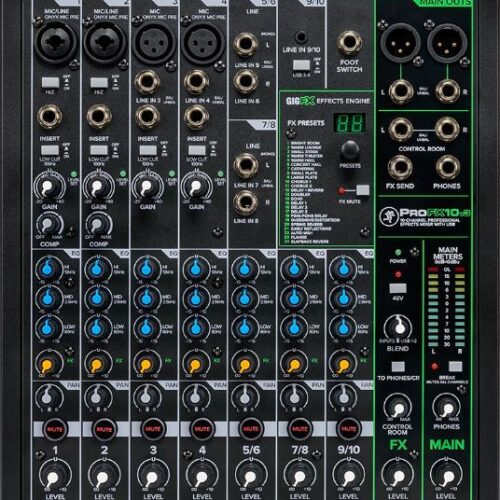Mute channel 3
500x500 pixels.
(153, 429)
